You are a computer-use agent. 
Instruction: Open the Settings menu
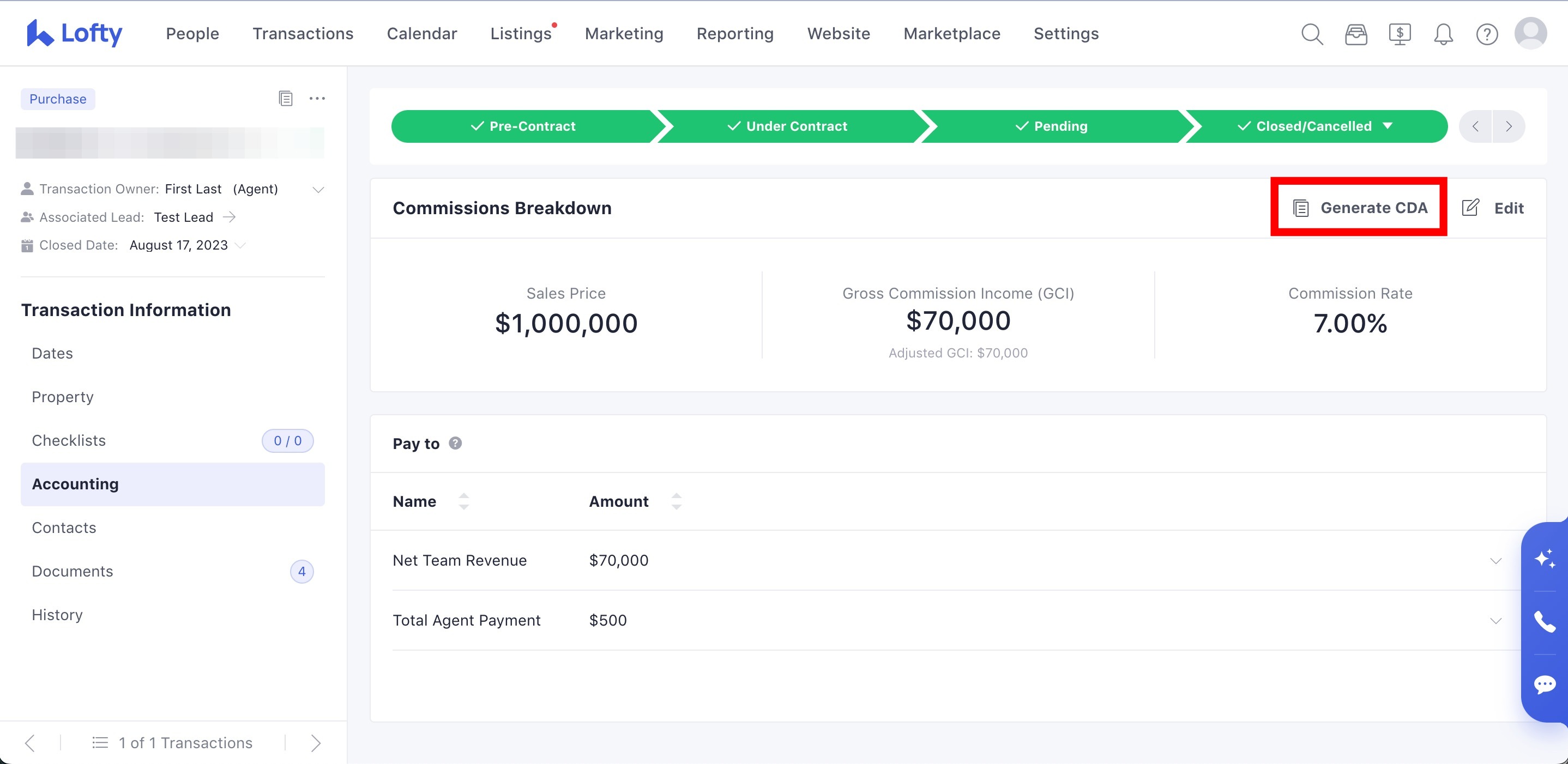1066,33
